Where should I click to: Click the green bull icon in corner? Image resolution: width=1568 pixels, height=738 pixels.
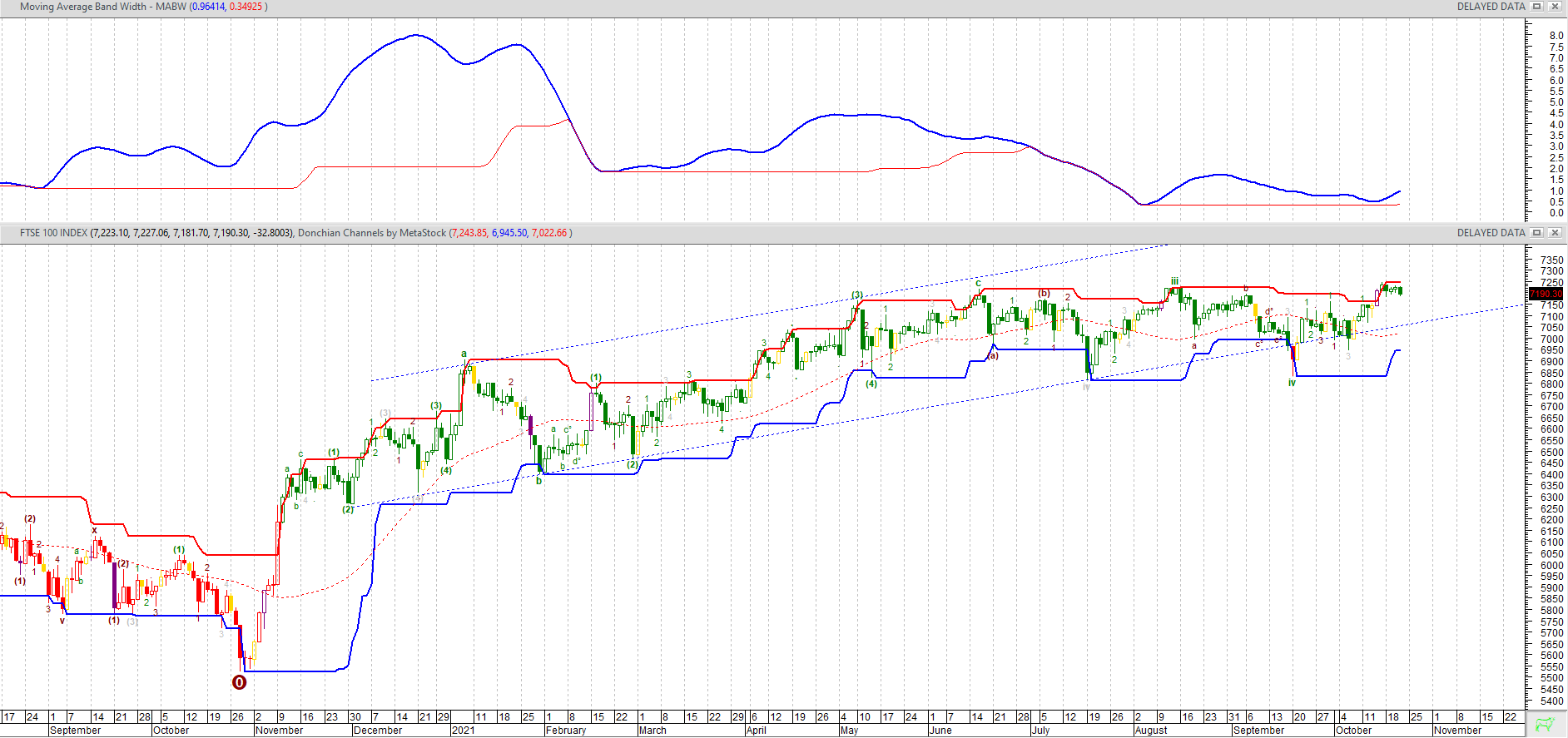1546,725
